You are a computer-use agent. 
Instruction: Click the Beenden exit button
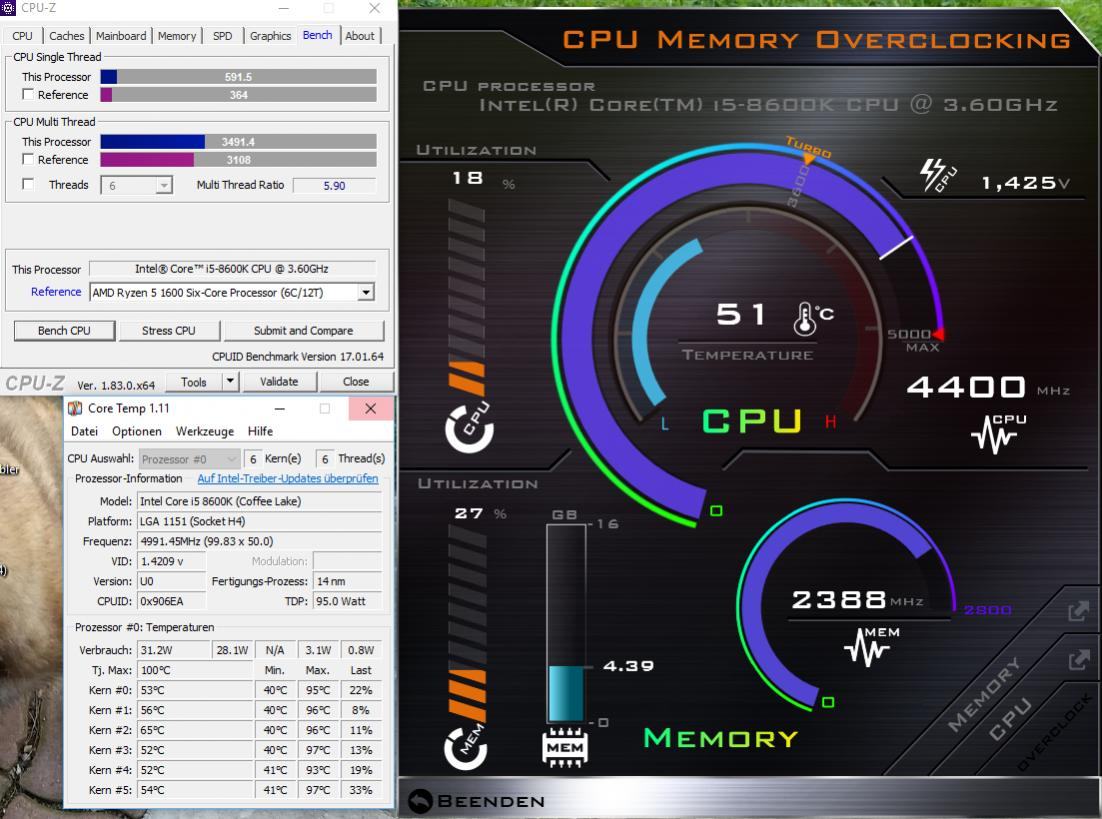[477, 801]
